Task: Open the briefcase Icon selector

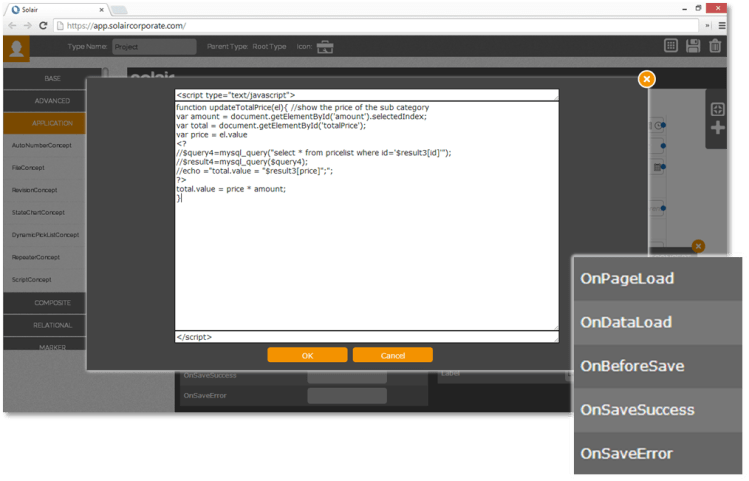Action: point(325,47)
